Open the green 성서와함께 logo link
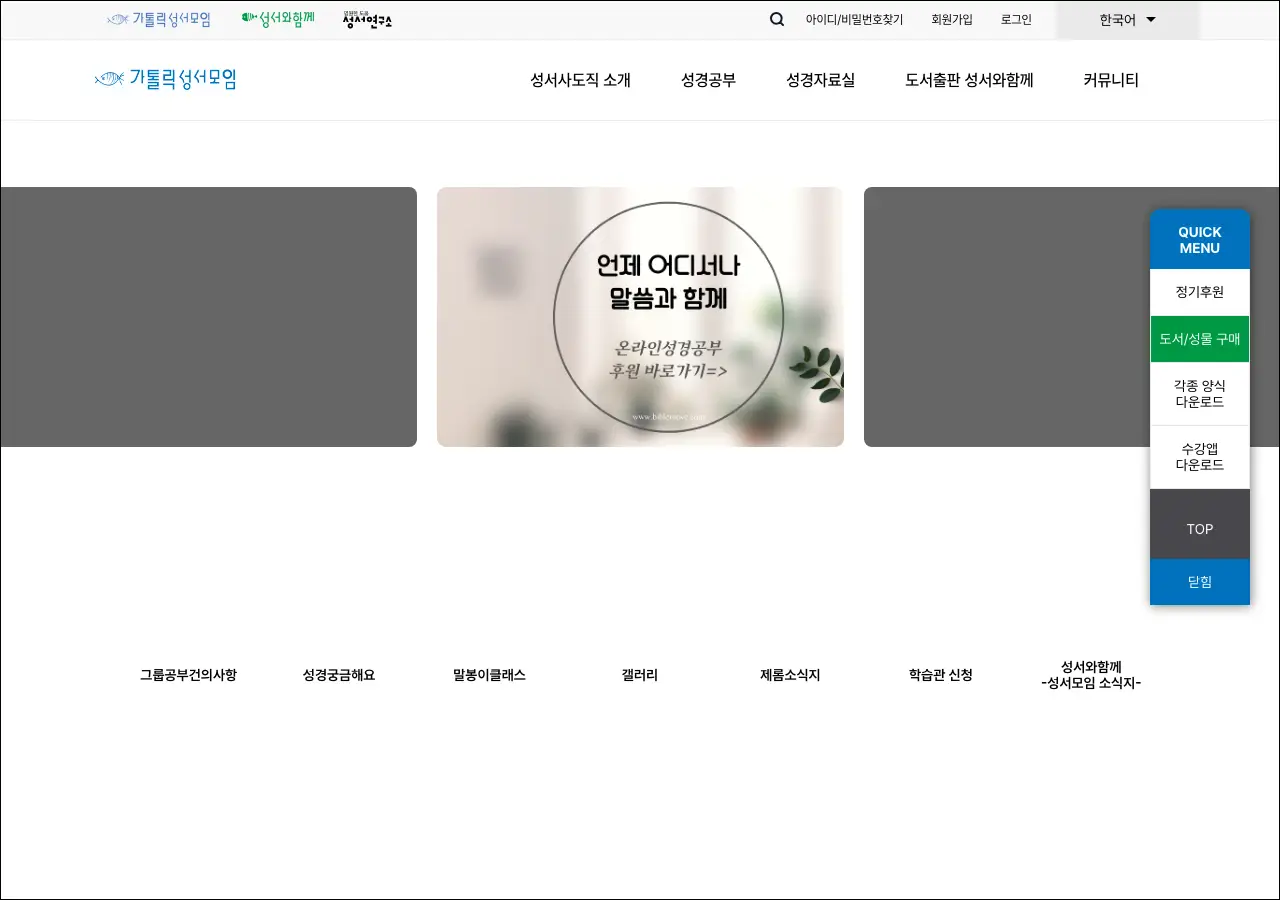Screen dimensions: 1280x900 tap(278, 19)
